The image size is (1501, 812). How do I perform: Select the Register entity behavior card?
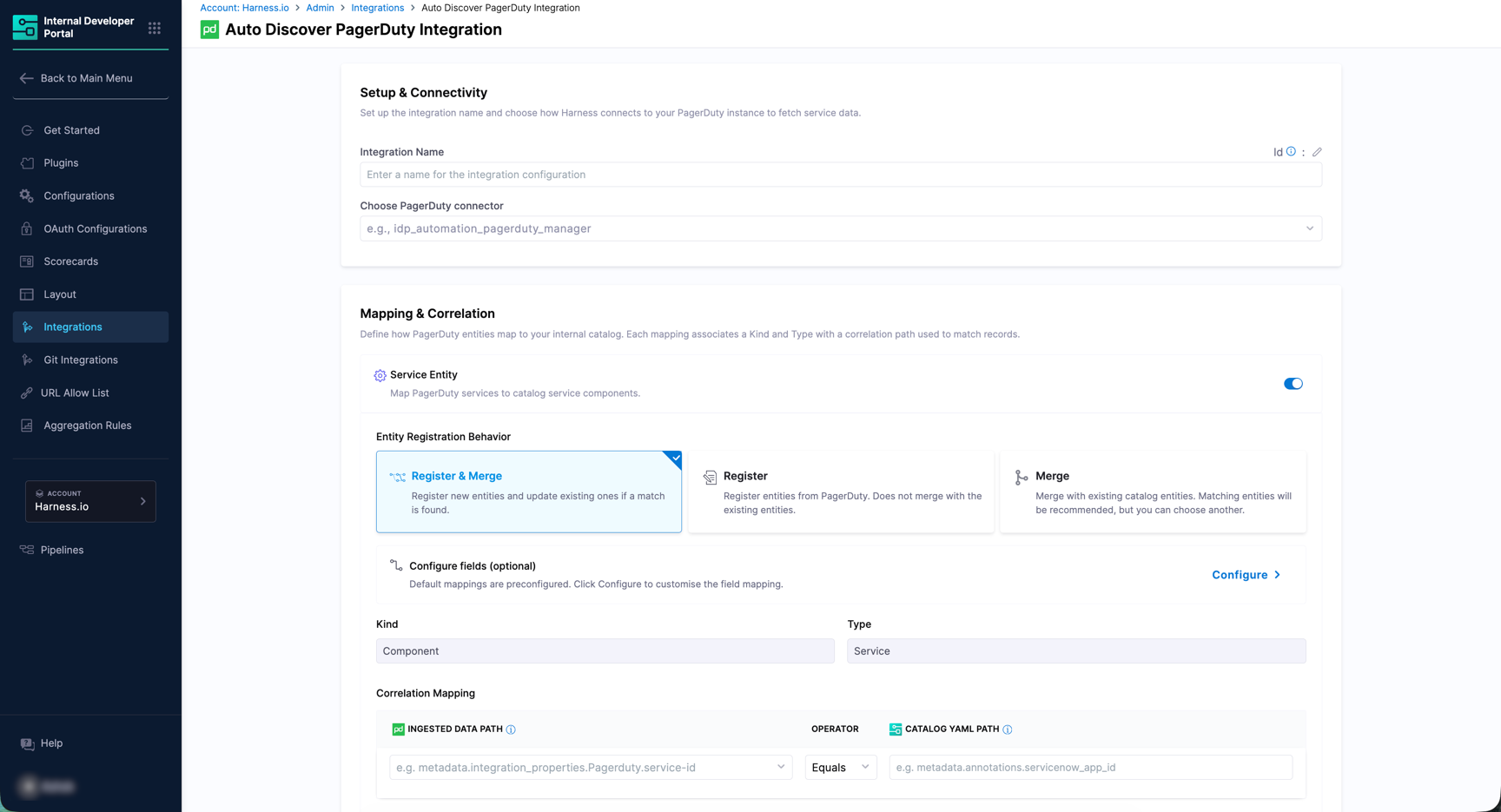tap(840, 492)
